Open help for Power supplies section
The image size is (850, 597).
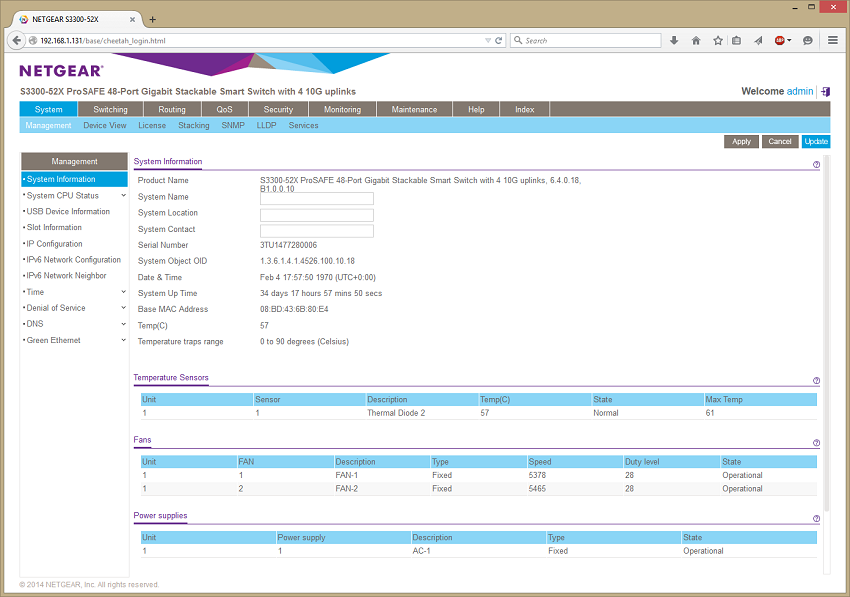816,519
